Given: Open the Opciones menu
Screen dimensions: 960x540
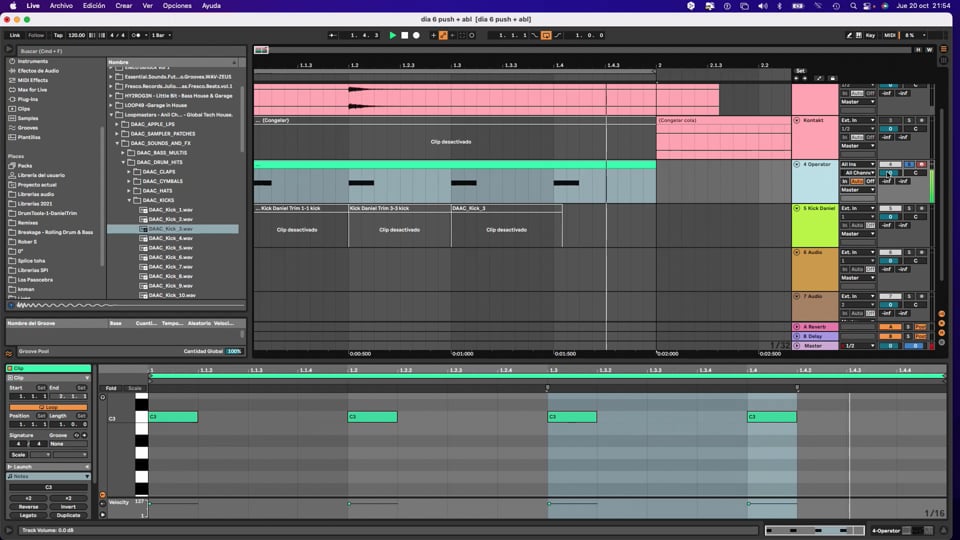Looking at the screenshot, I should pyautogui.click(x=177, y=6).
